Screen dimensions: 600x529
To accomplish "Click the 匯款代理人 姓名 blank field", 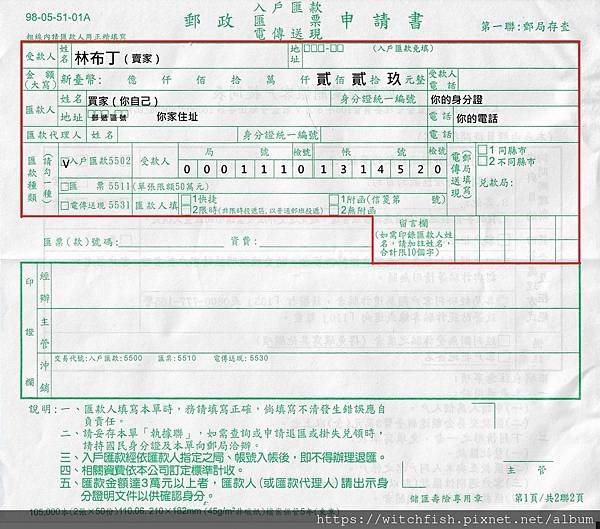I will coord(178,135).
